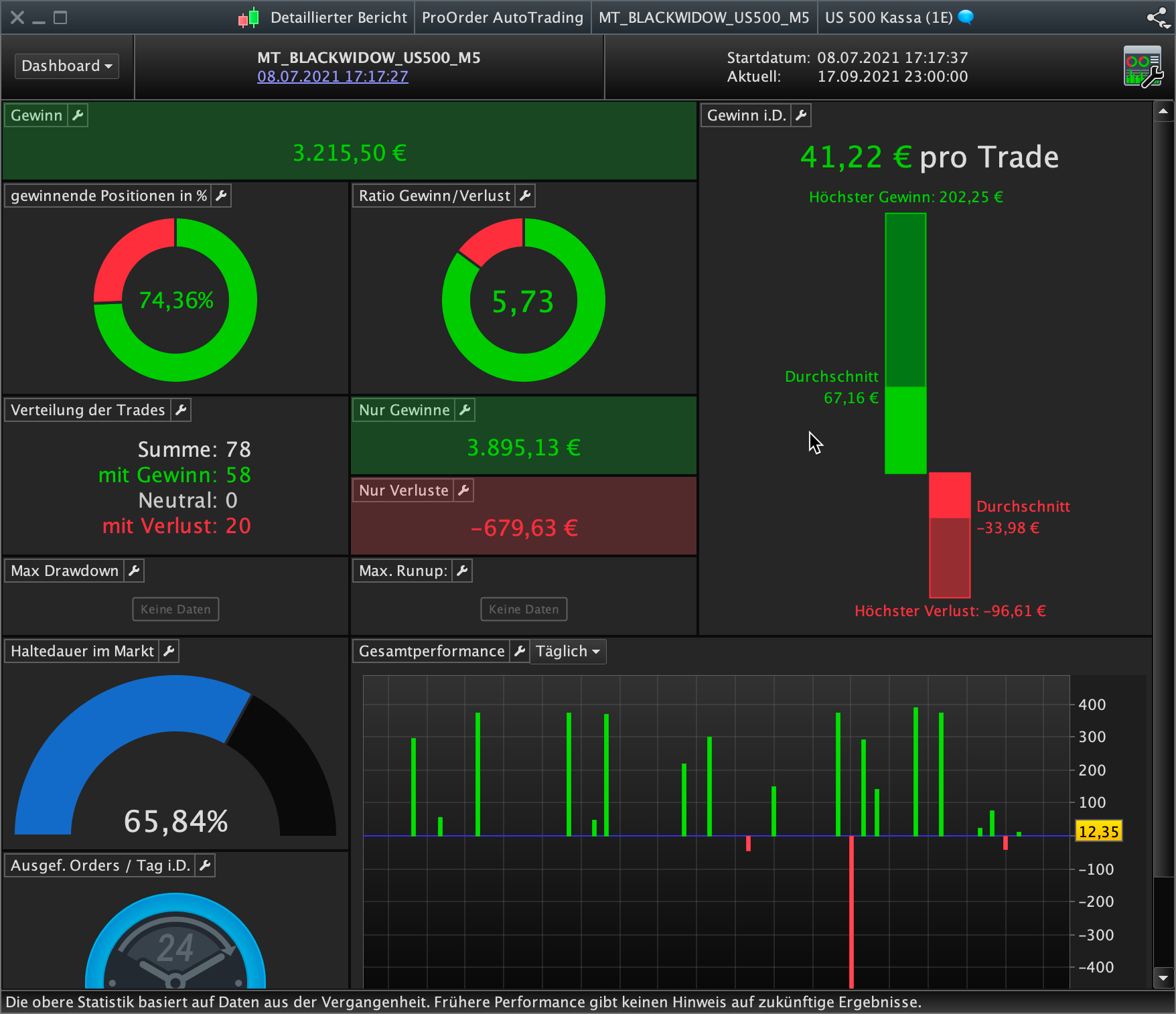Click Keine Daten button under Max. Runup
1176x1014 pixels.
(x=524, y=609)
